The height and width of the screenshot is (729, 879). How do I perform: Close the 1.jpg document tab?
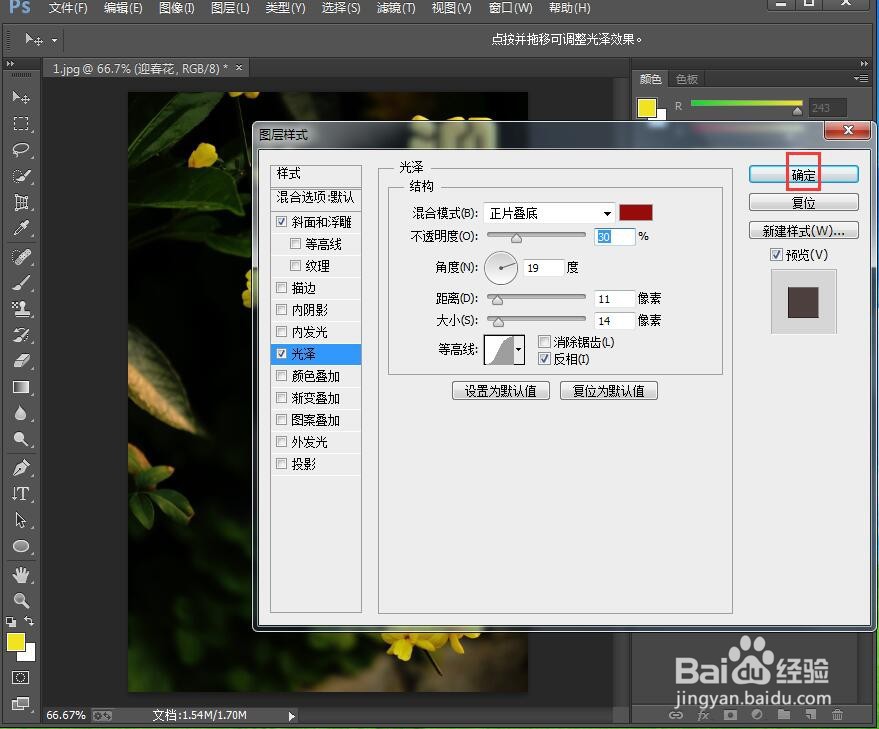click(239, 68)
